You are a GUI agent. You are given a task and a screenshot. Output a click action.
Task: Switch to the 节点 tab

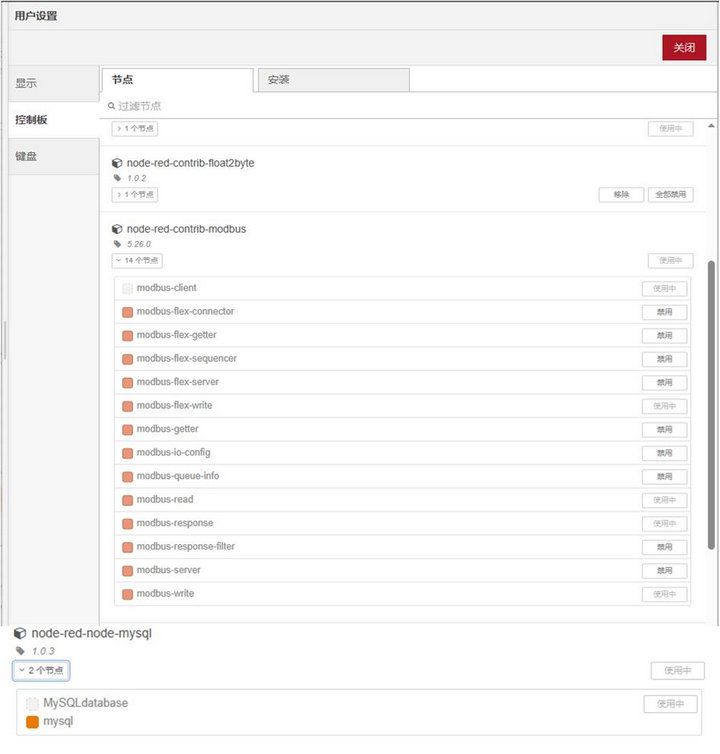tap(177, 80)
